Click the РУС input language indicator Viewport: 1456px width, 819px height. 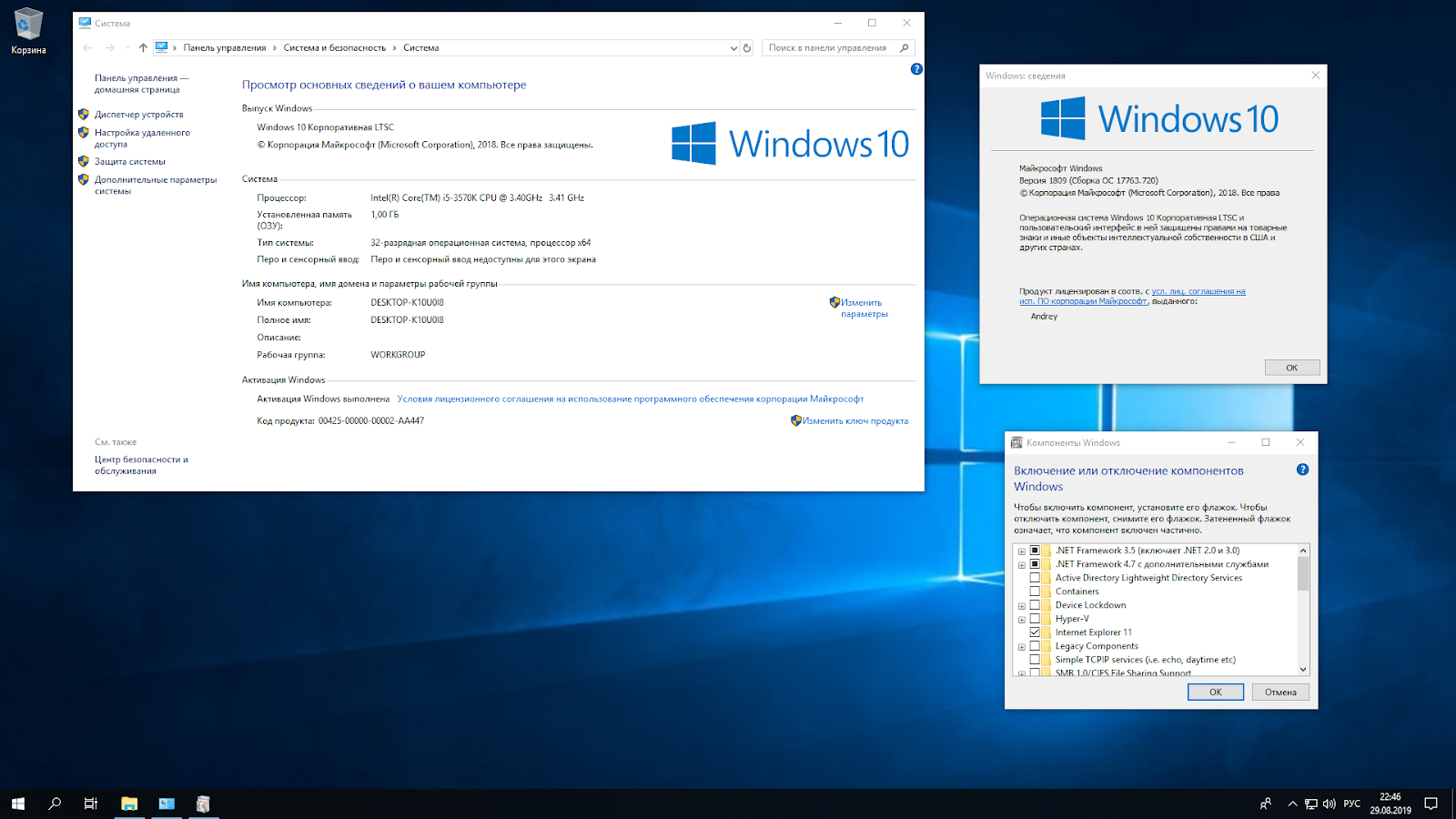click(1352, 804)
